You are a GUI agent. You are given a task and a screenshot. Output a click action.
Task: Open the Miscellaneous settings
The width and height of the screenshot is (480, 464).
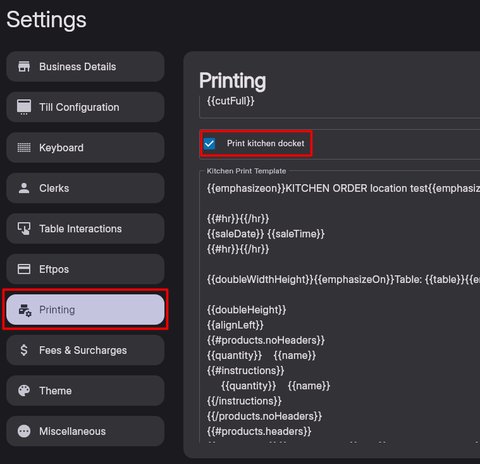[85, 431]
